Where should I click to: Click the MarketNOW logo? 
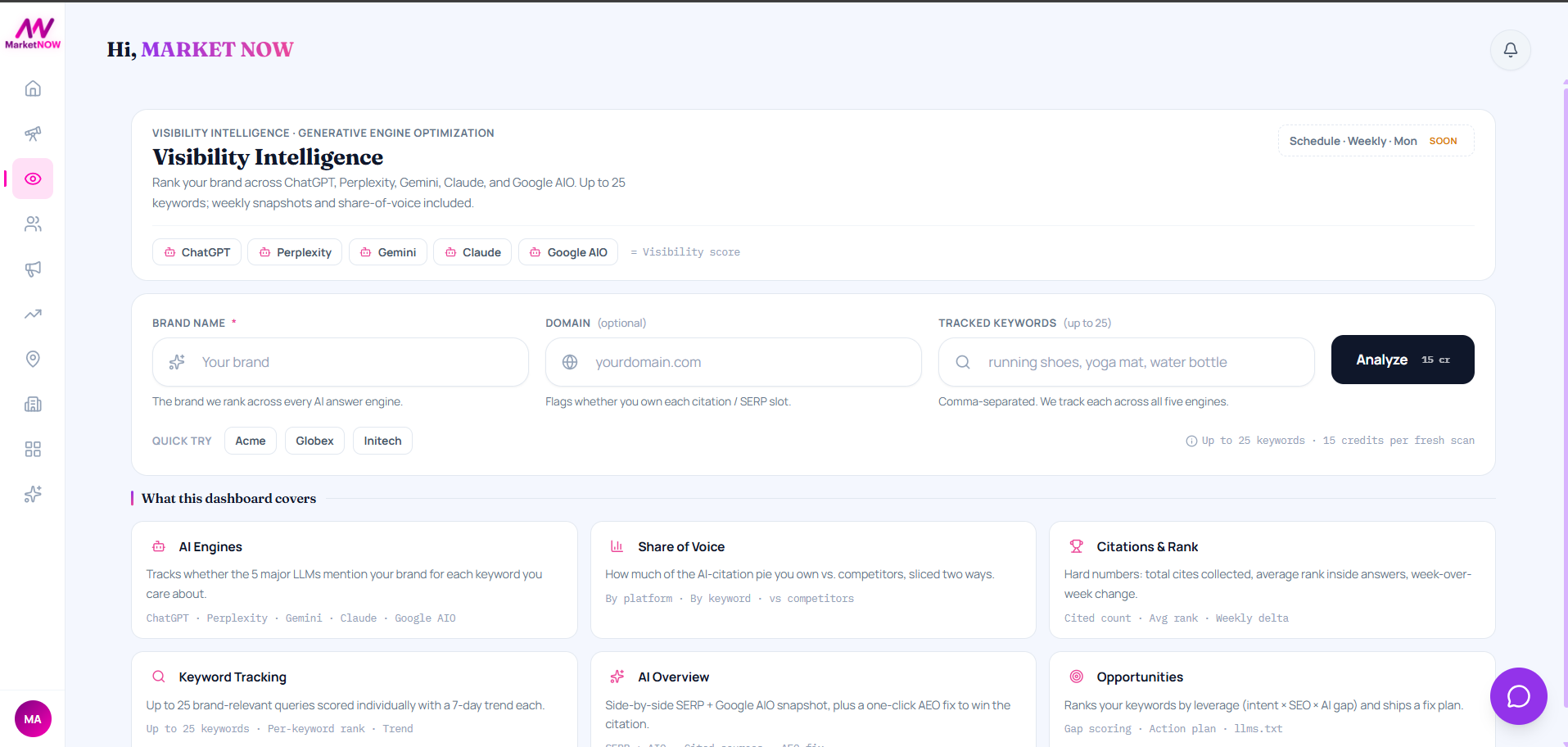(x=33, y=34)
